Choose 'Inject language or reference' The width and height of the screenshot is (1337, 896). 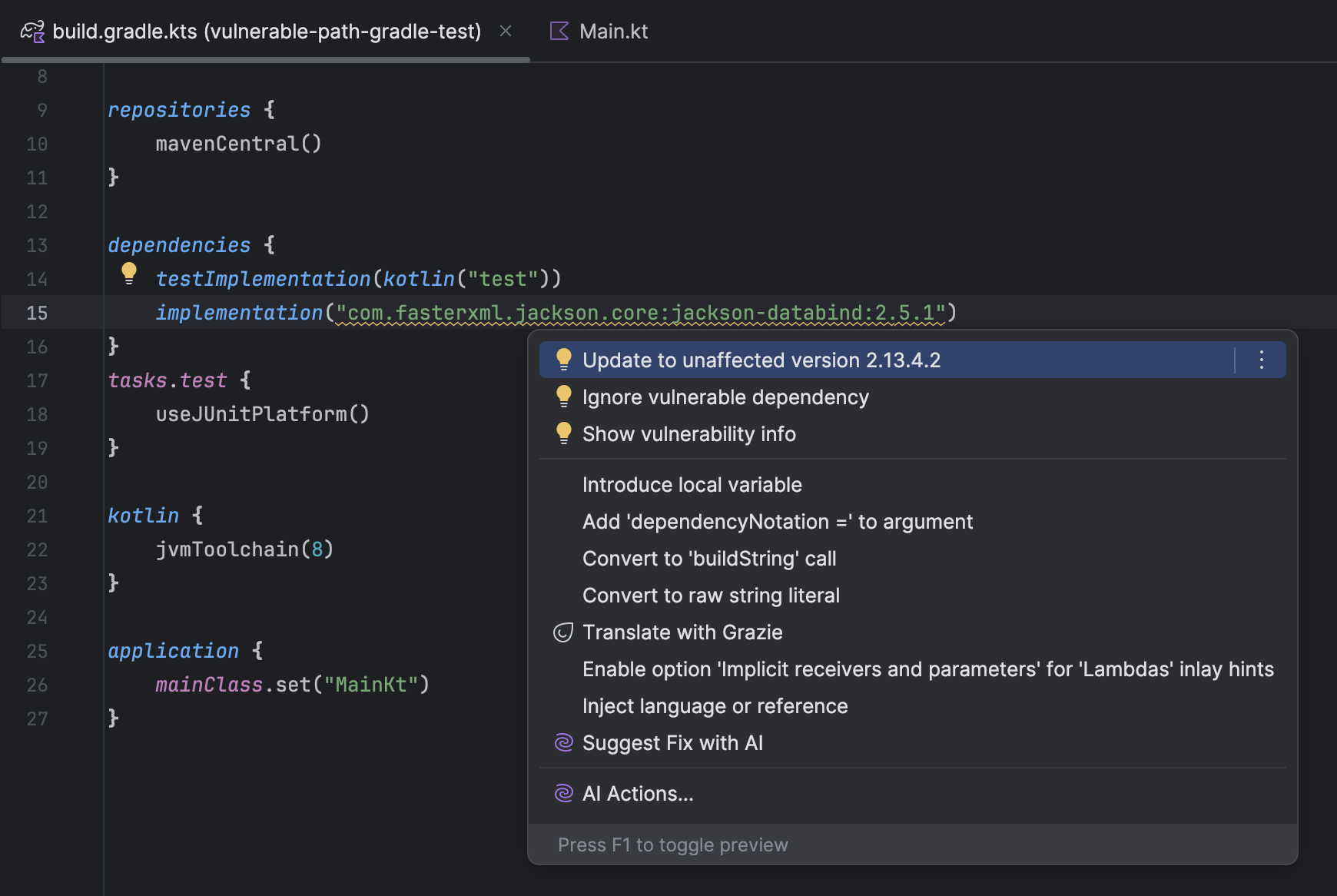[715, 705]
